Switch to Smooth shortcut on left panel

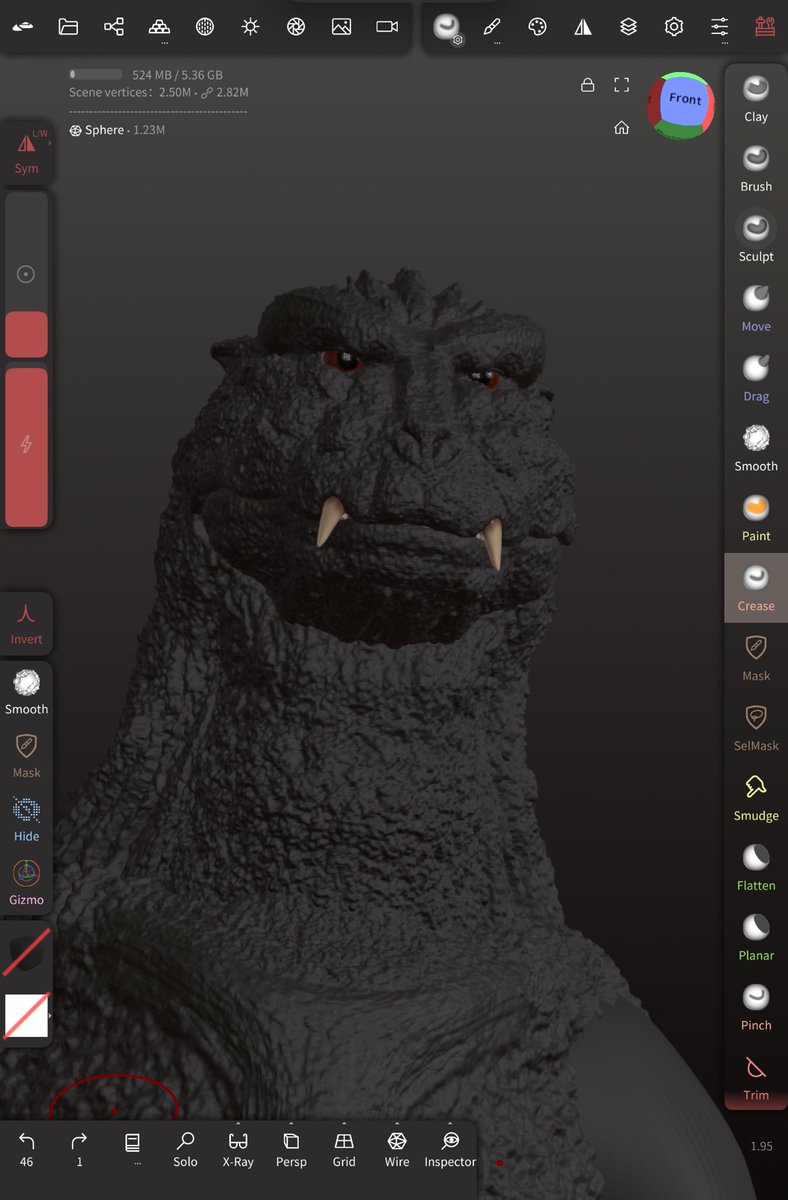pos(27,693)
